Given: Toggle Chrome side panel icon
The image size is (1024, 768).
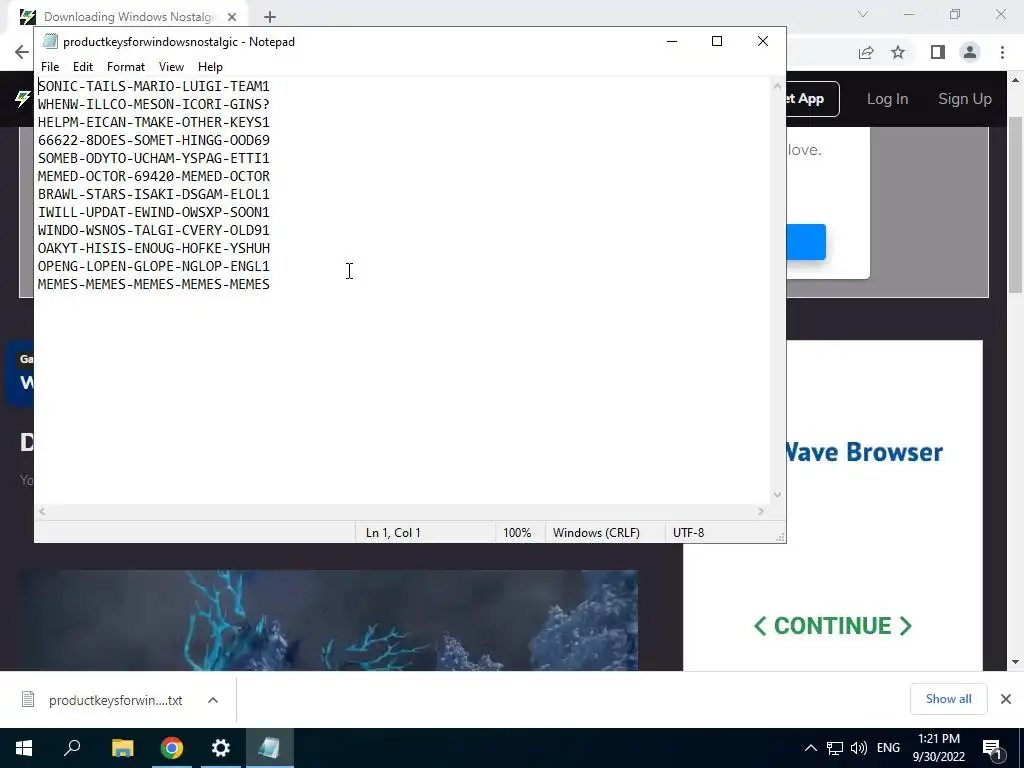Looking at the screenshot, I should [x=938, y=52].
